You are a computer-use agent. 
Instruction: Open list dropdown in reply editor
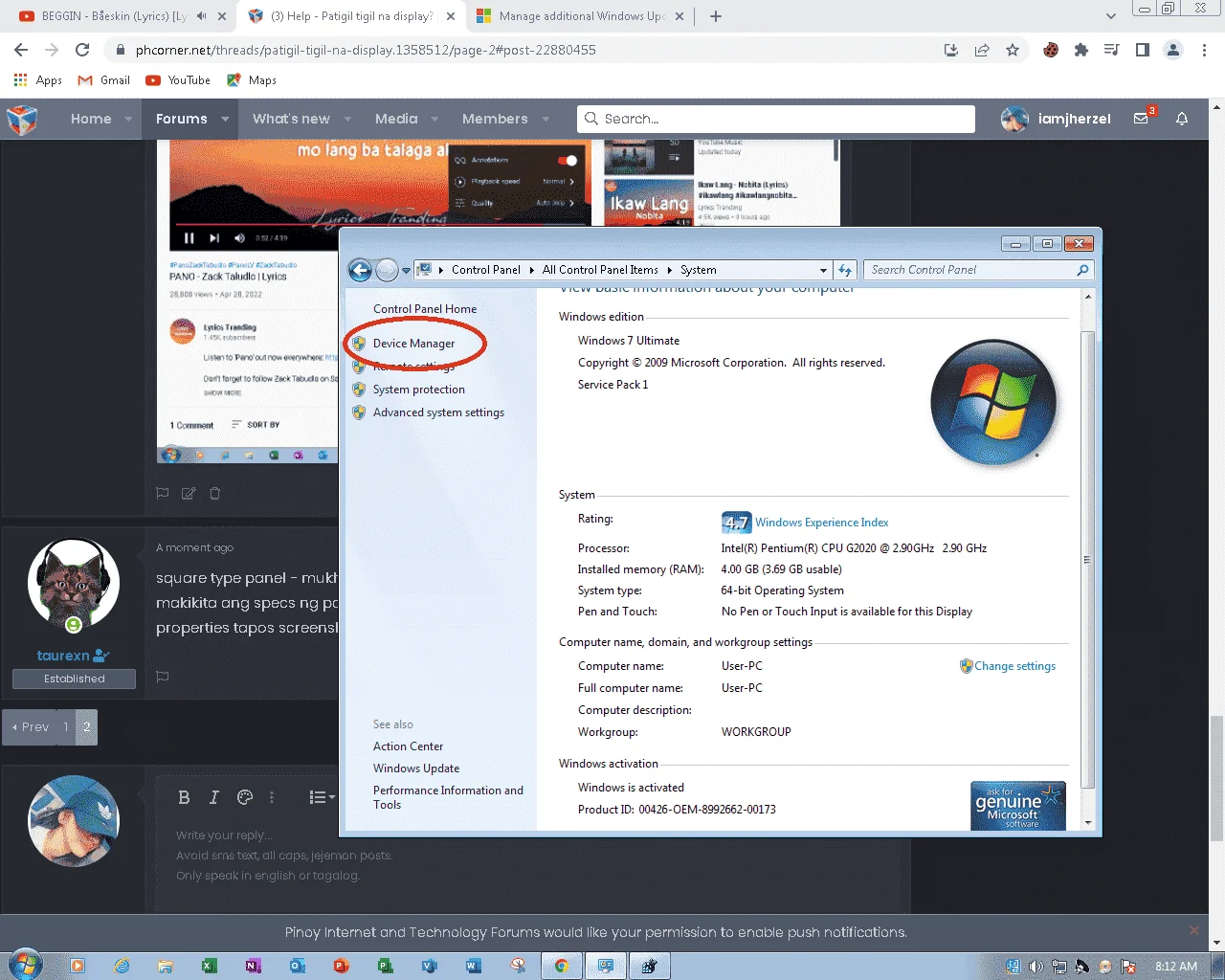pyautogui.click(x=323, y=797)
